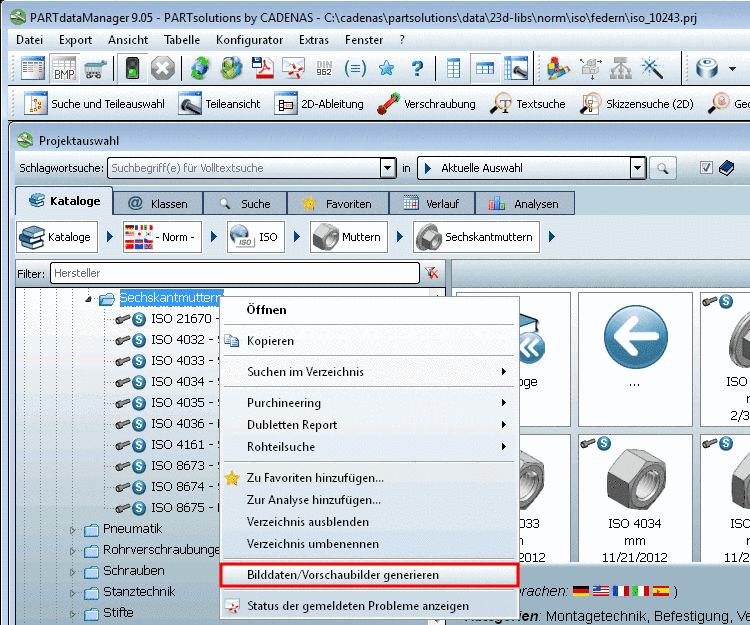750x625 pixels.
Task: Open Teileansicht view
Action: point(220,104)
